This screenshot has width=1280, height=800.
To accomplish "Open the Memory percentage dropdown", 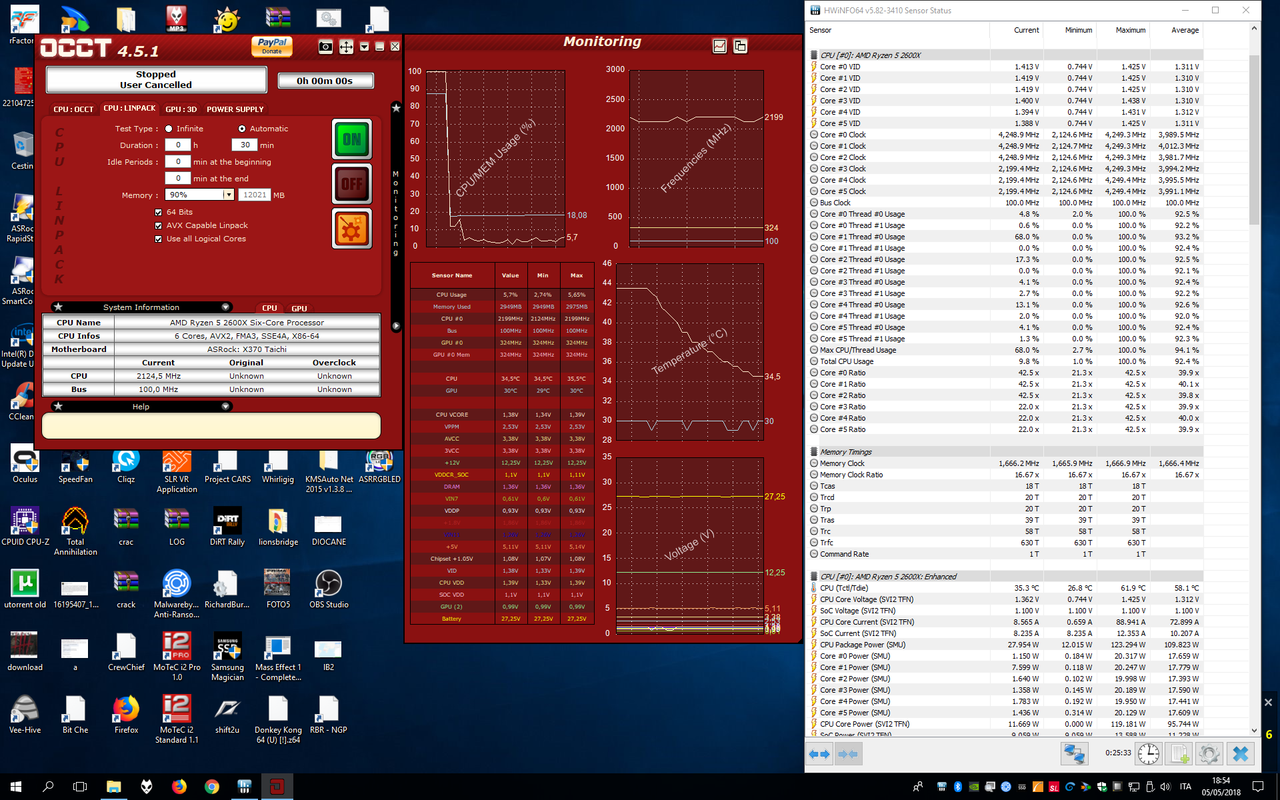I will (229, 195).
